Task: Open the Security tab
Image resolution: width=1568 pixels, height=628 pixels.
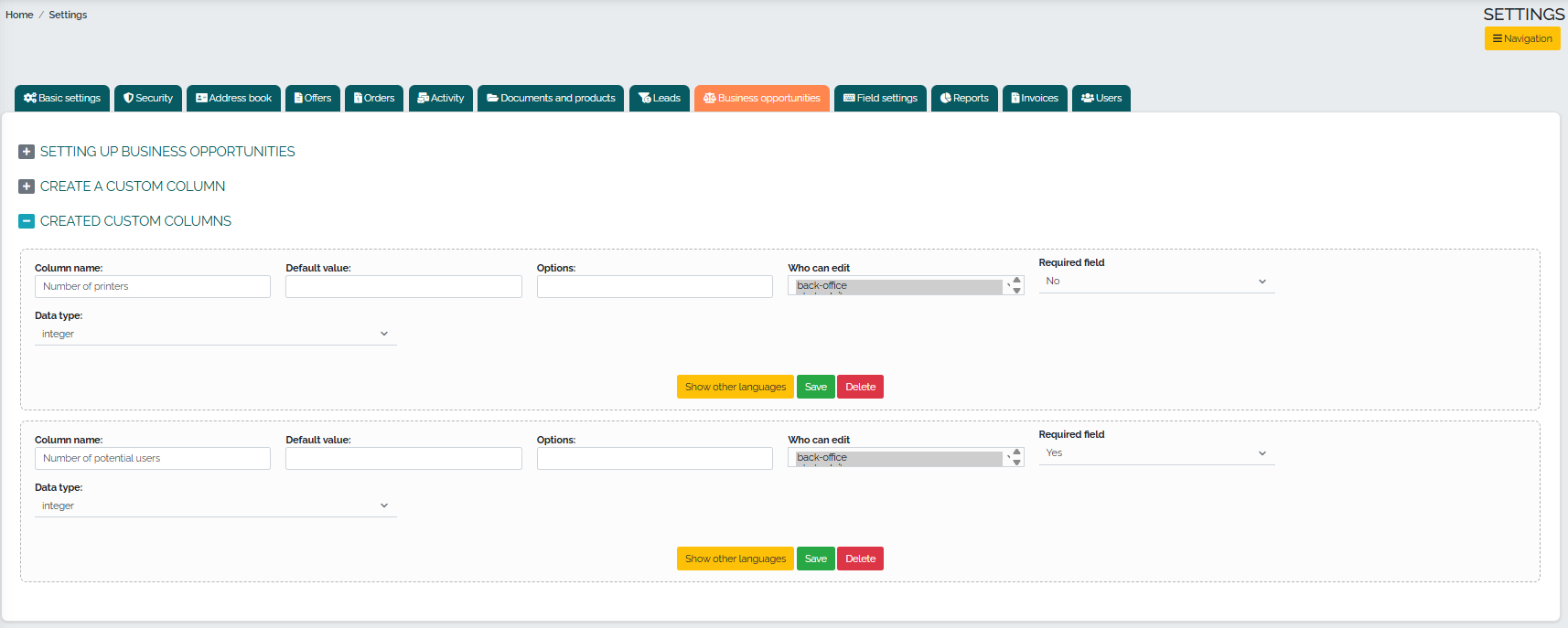Action: (x=148, y=98)
